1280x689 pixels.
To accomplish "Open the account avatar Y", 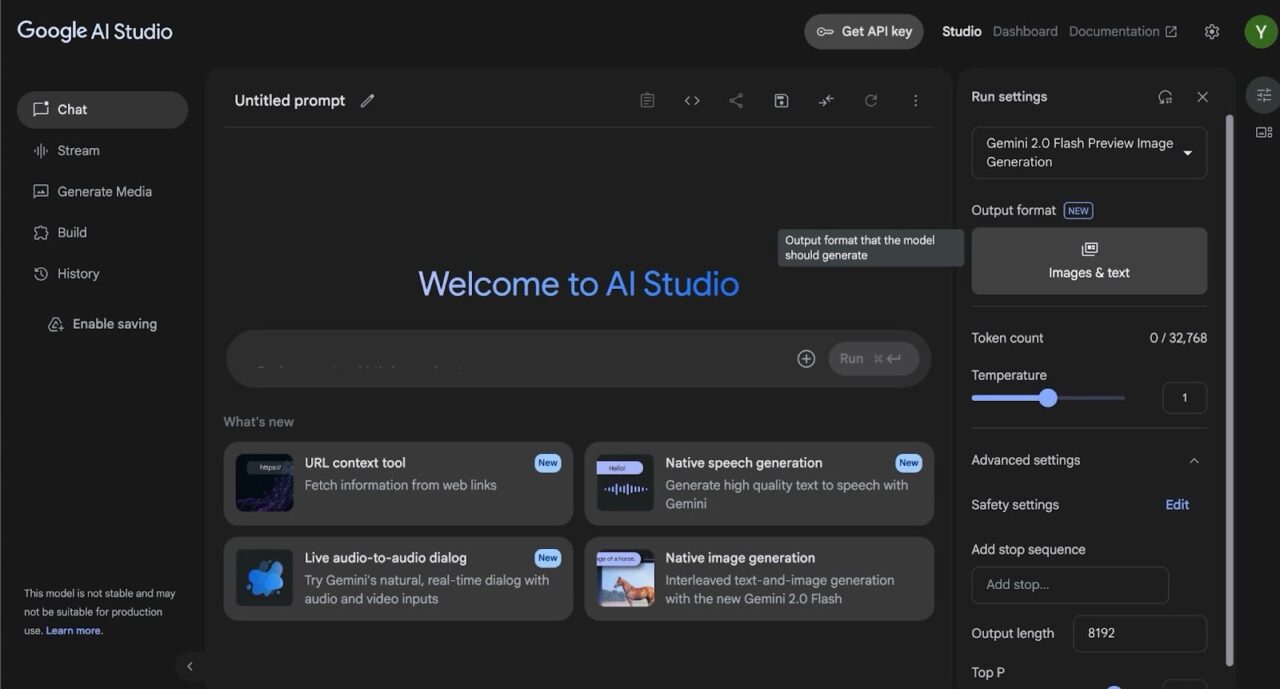I will 1260,31.
